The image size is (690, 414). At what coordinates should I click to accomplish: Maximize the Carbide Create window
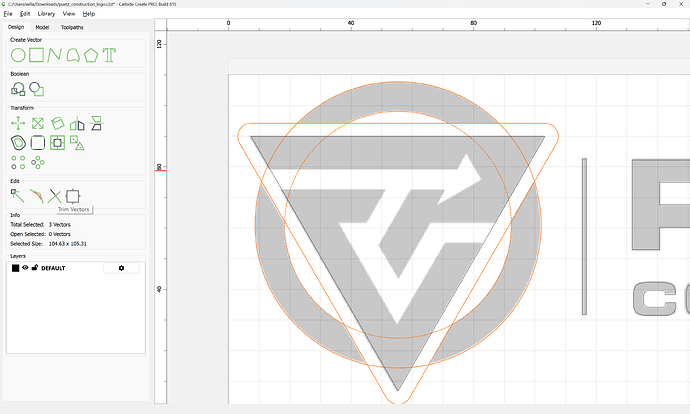664,4
